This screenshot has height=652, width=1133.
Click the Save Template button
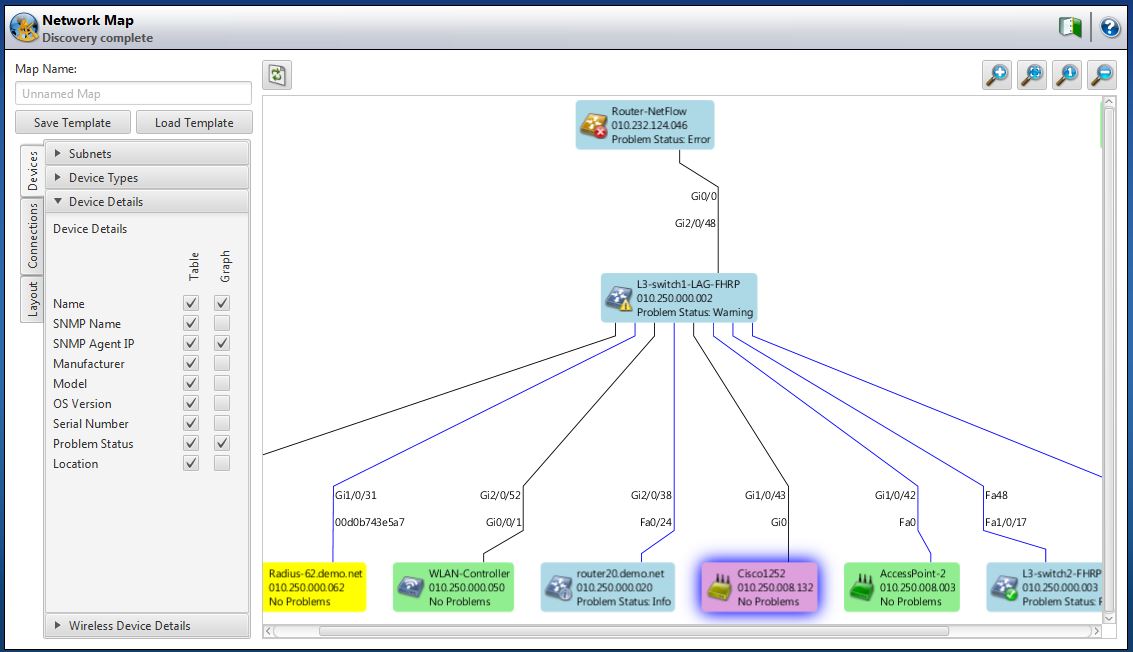point(73,122)
